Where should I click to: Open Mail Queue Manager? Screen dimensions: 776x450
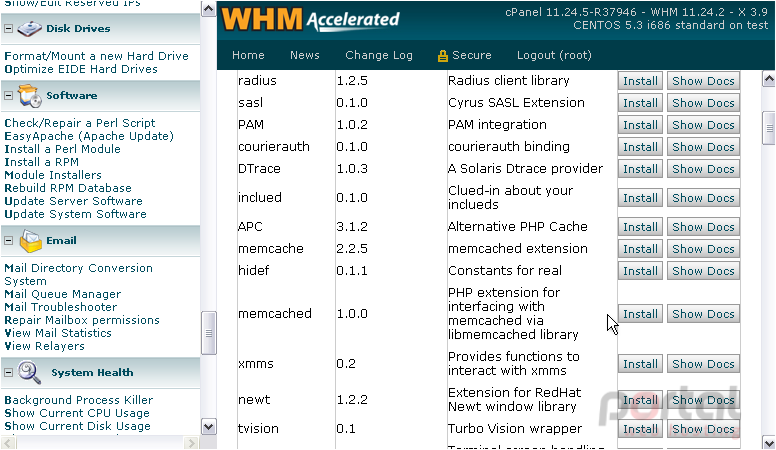62,294
